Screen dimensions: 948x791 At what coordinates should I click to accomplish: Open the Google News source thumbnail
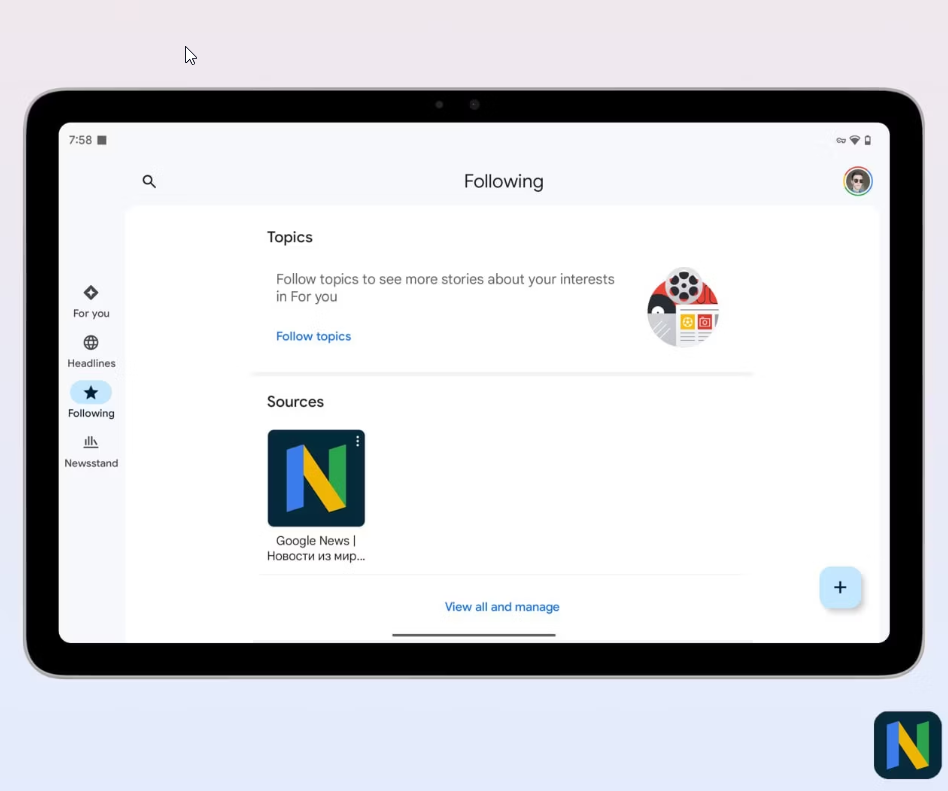(x=316, y=480)
